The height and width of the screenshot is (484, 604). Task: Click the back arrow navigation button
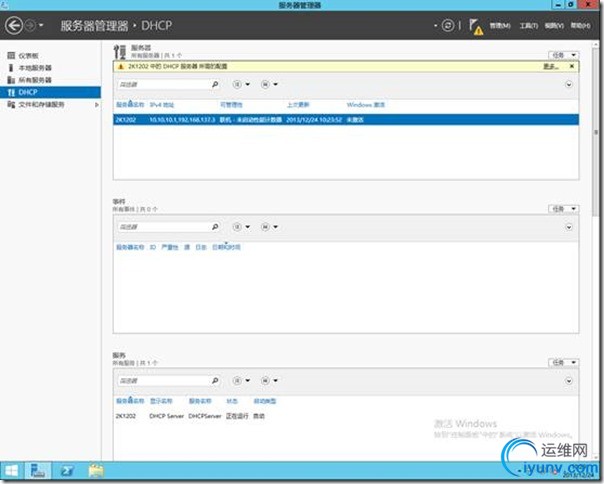(14, 26)
